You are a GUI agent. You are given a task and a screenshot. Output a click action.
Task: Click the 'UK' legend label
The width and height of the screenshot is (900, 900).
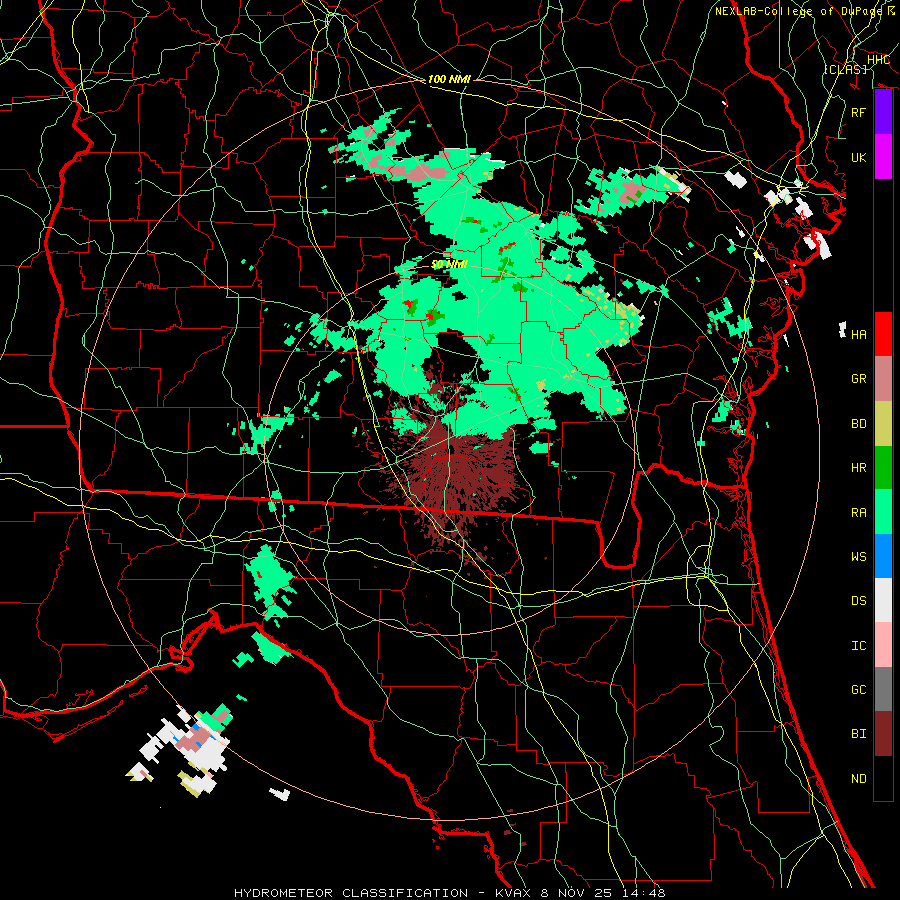(858, 157)
